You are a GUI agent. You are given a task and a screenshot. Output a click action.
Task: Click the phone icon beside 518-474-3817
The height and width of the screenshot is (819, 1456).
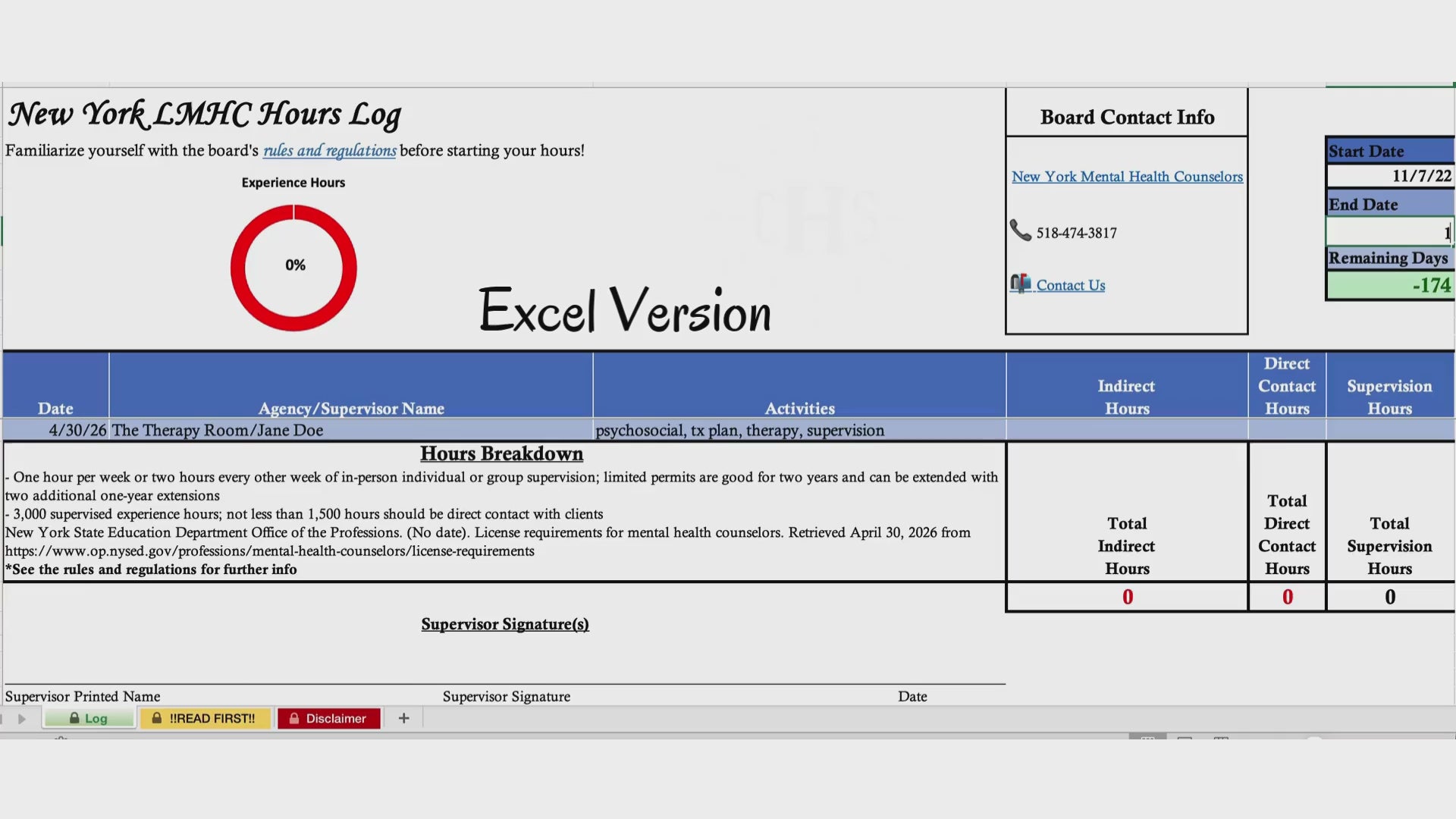click(x=1020, y=231)
